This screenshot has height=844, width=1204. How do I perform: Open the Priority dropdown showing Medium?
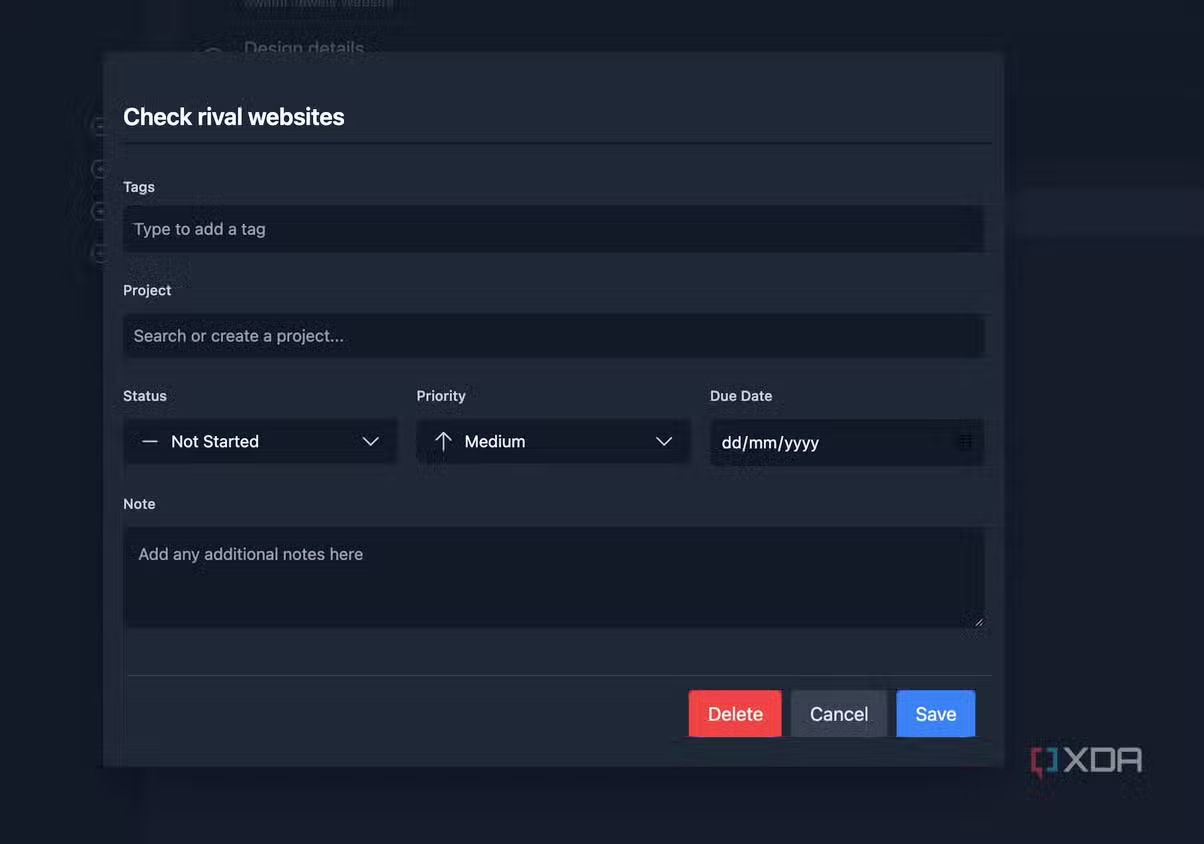(x=553, y=441)
